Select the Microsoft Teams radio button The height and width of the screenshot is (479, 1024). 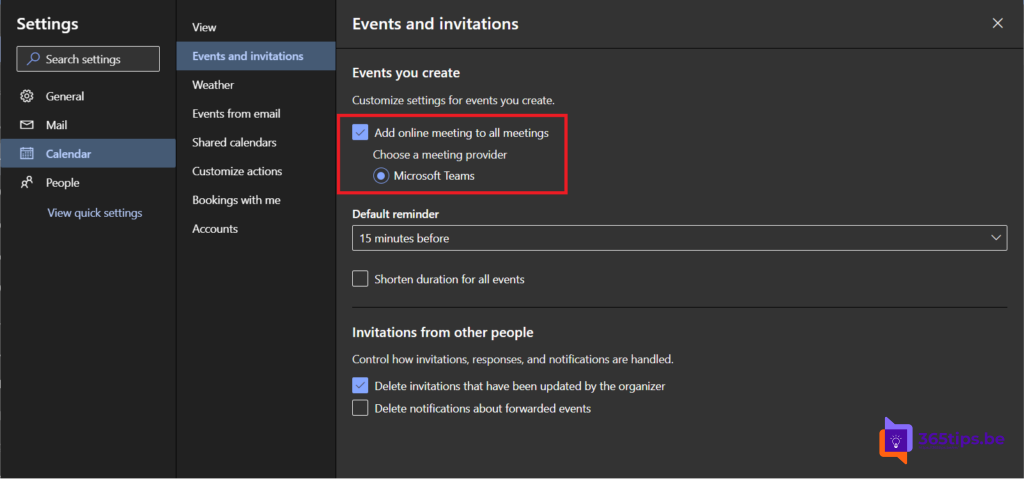[x=381, y=176]
